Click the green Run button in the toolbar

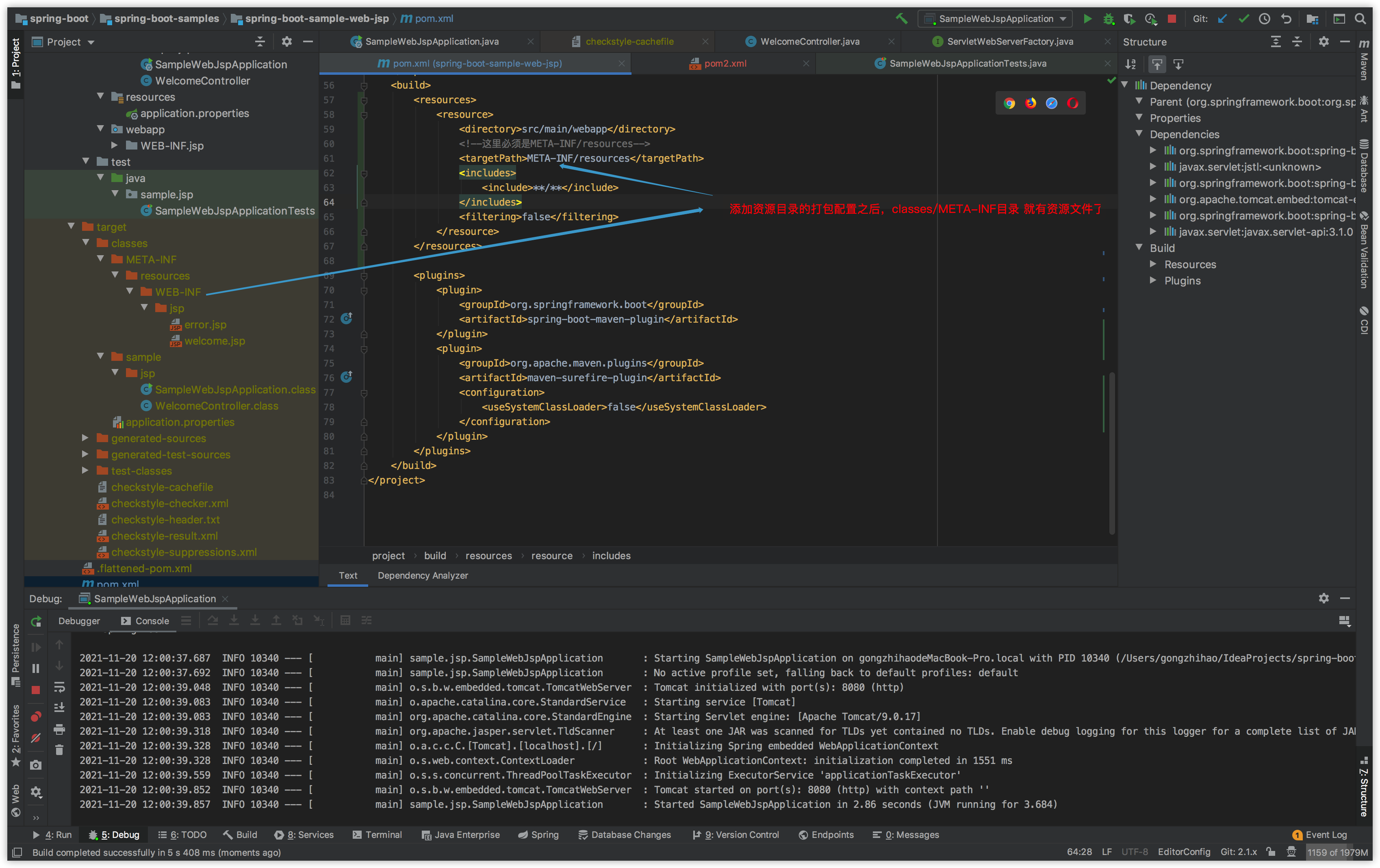click(x=1087, y=19)
